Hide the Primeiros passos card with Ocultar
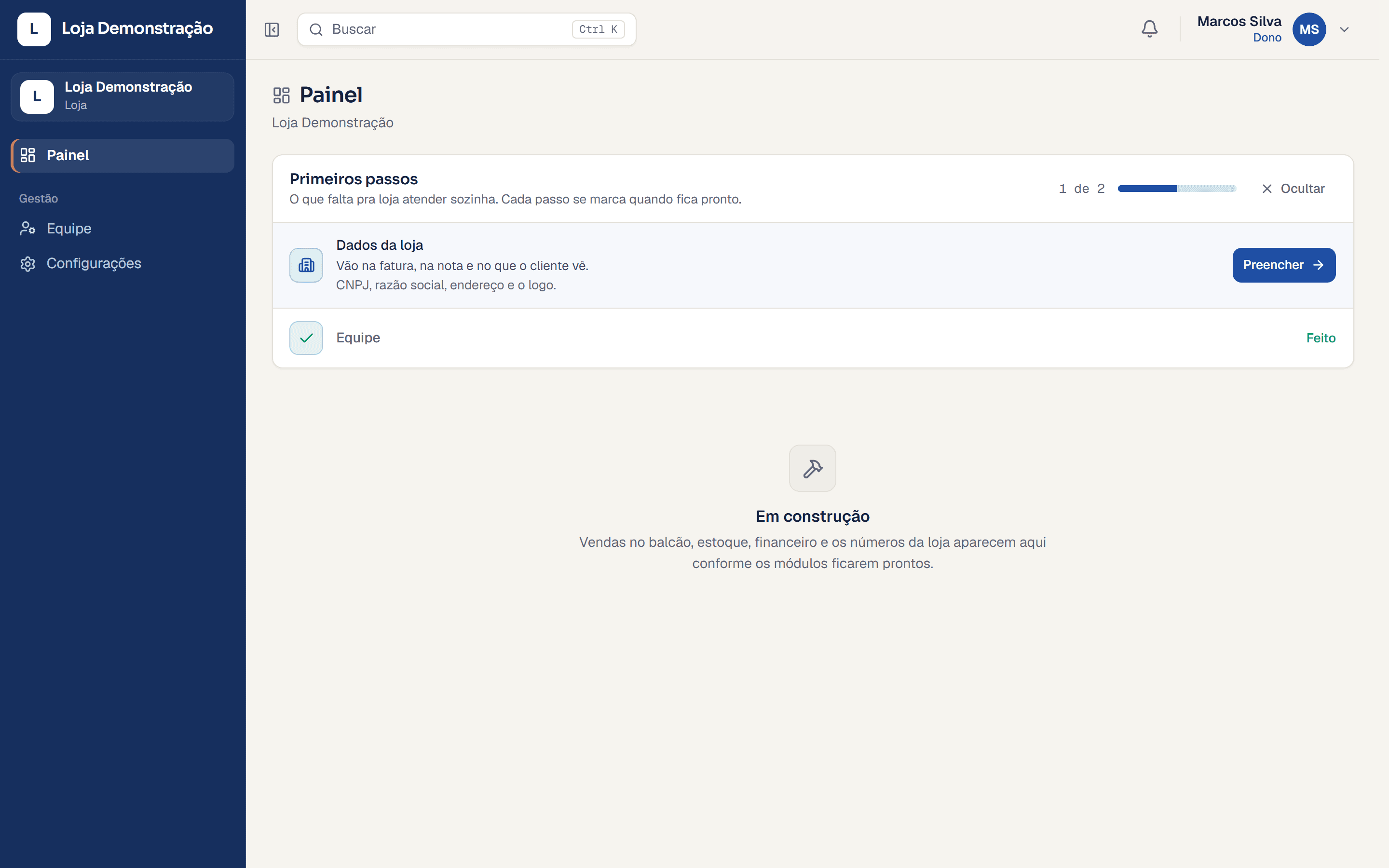This screenshot has height=868, width=1389. [x=1294, y=189]
